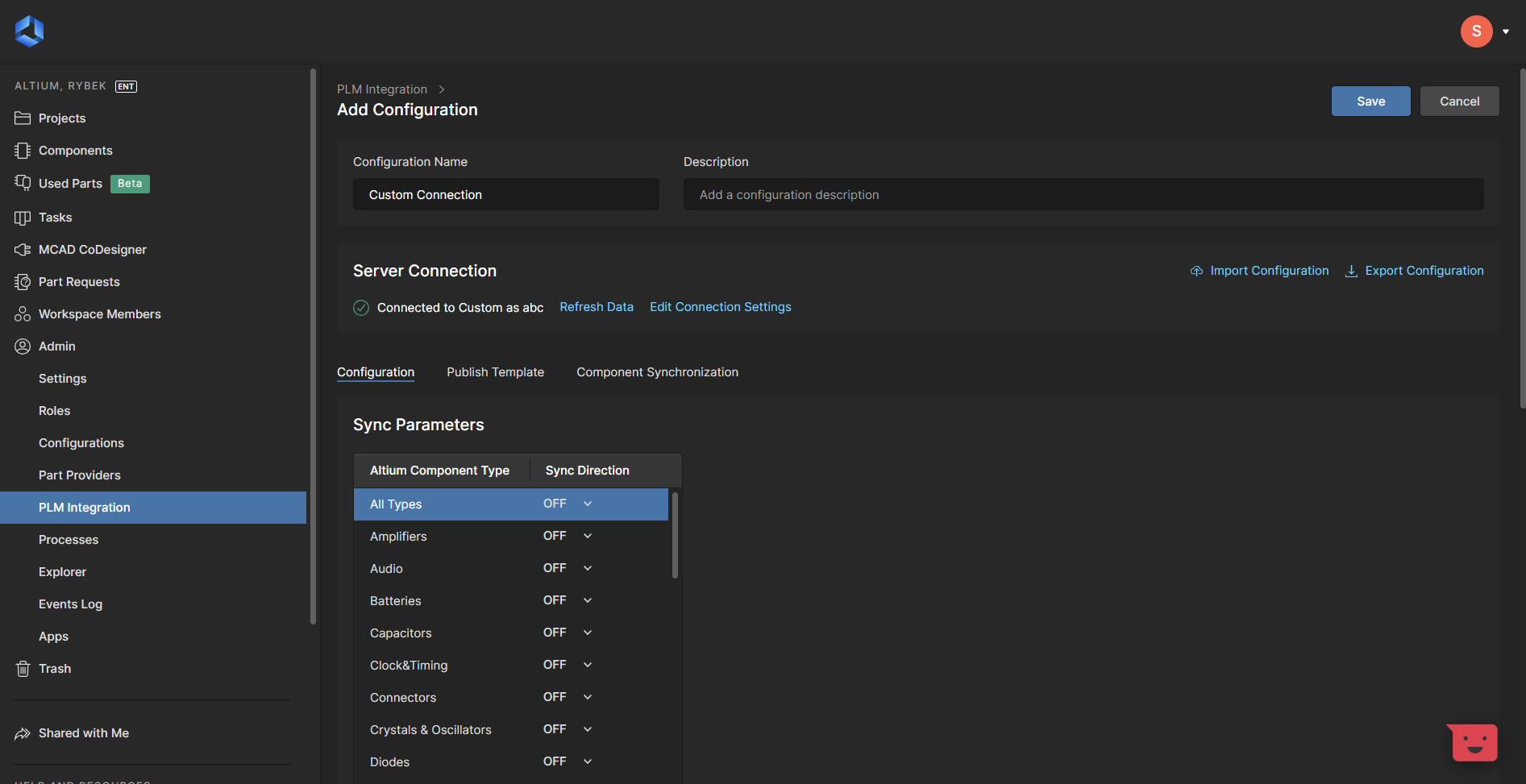Click the Altium 365 logo icon
The width and height of the screenshot is (1526, 784).
tap(29, 31)
